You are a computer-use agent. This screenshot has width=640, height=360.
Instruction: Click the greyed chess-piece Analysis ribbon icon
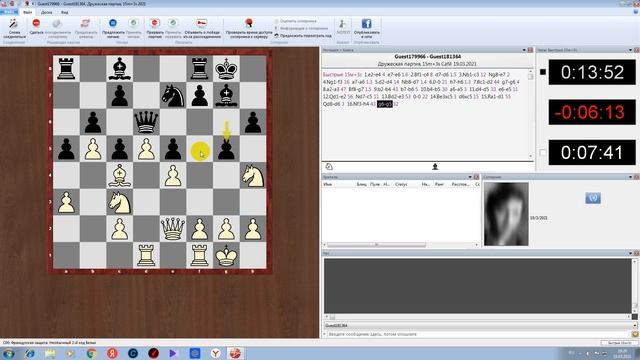(x=343, y=24)
